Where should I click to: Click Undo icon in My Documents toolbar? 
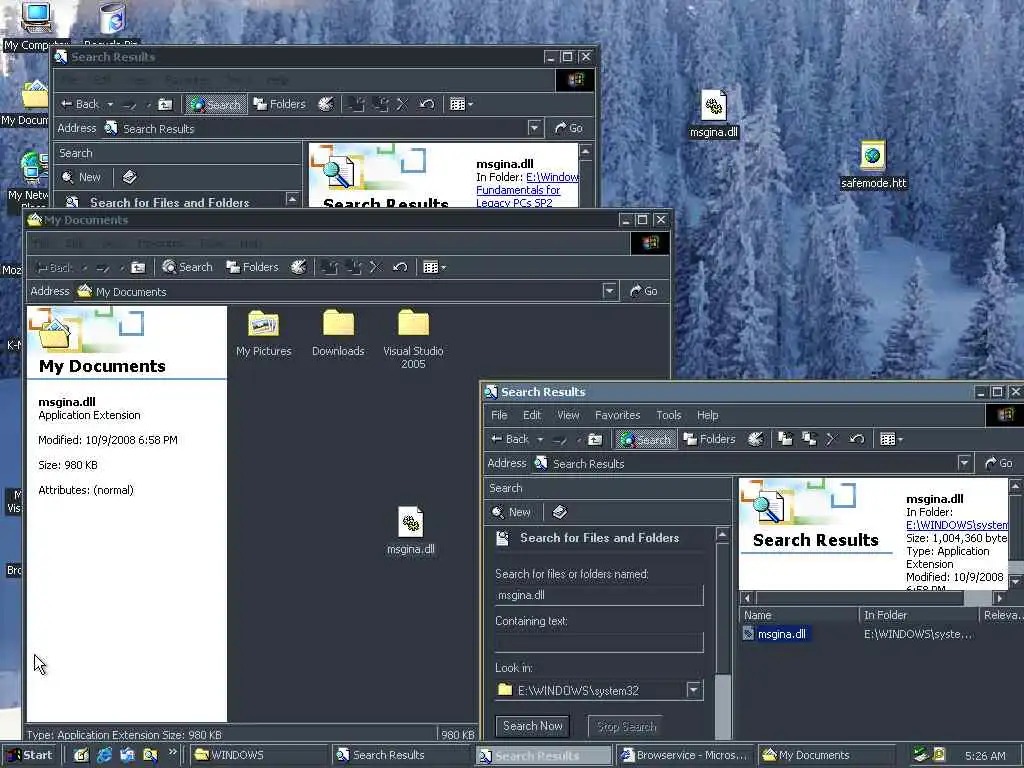click(400, 267)
